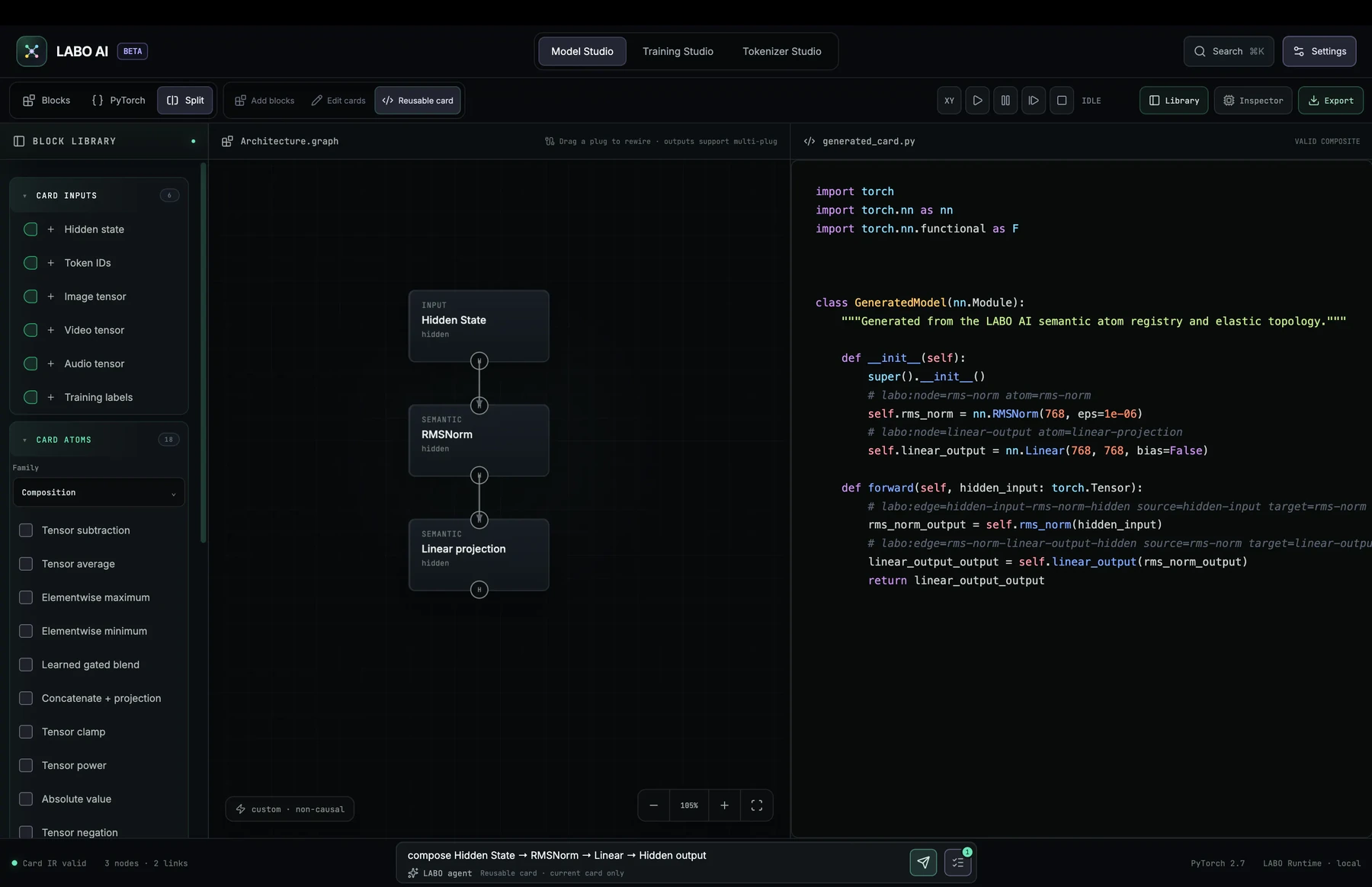Add the Hidden state input
Screen dimensions: 1372x887
98,229
